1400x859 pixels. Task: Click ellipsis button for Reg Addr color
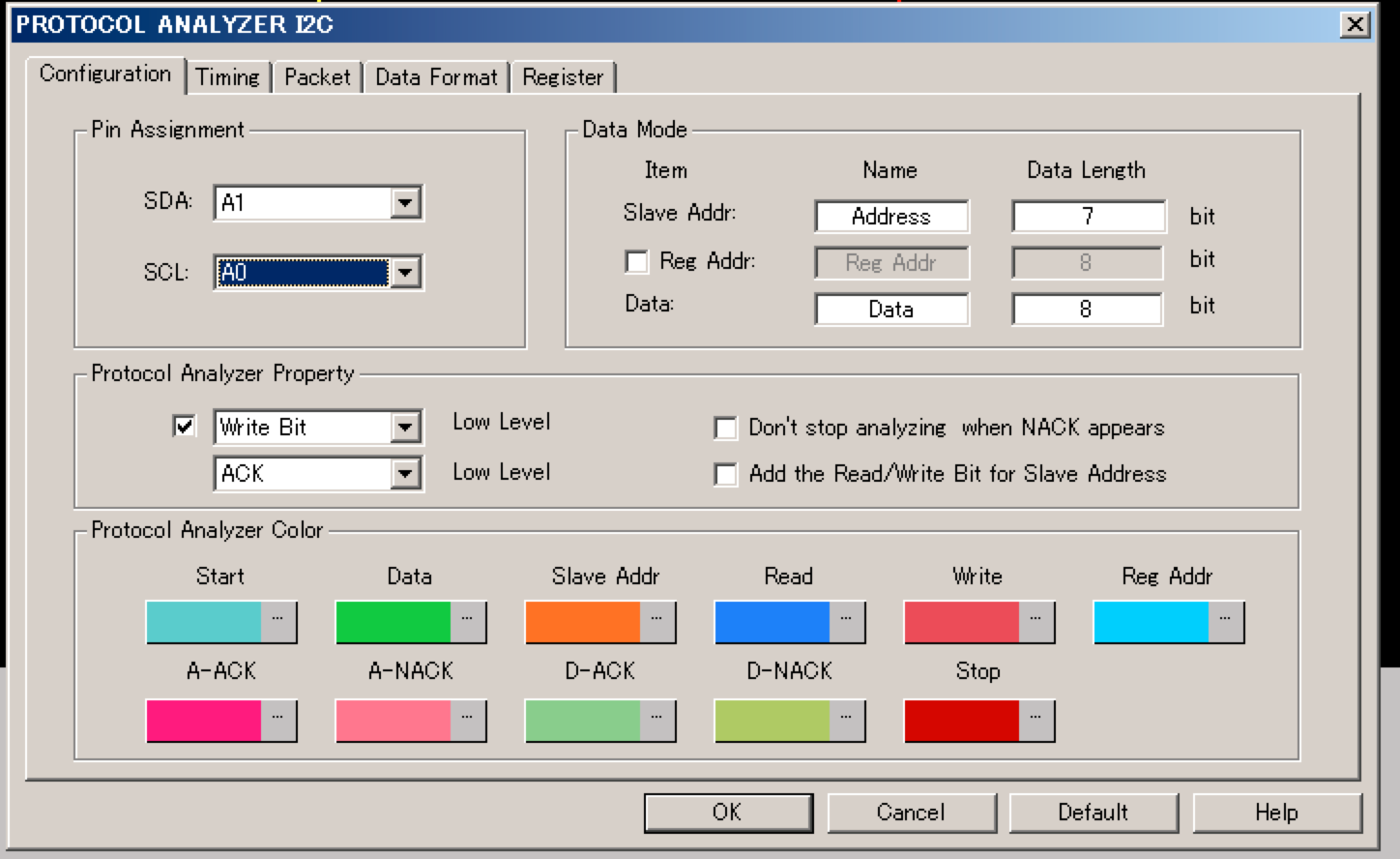click(1226, 622)
